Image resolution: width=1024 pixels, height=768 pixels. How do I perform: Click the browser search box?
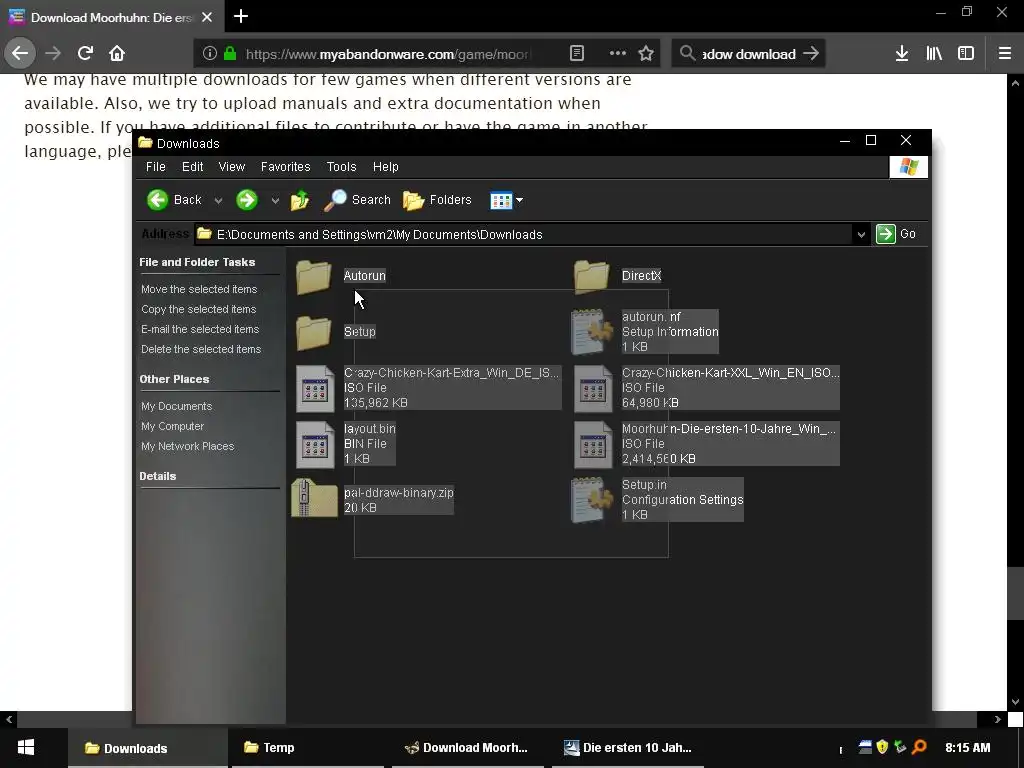(x=748, y=54)
